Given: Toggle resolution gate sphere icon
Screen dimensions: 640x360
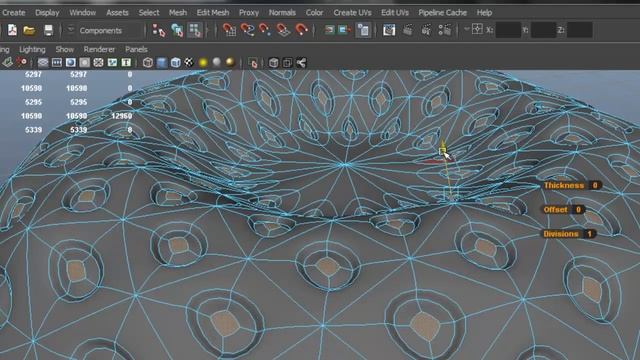Looking at the screenshot, I should coord(71,62).
